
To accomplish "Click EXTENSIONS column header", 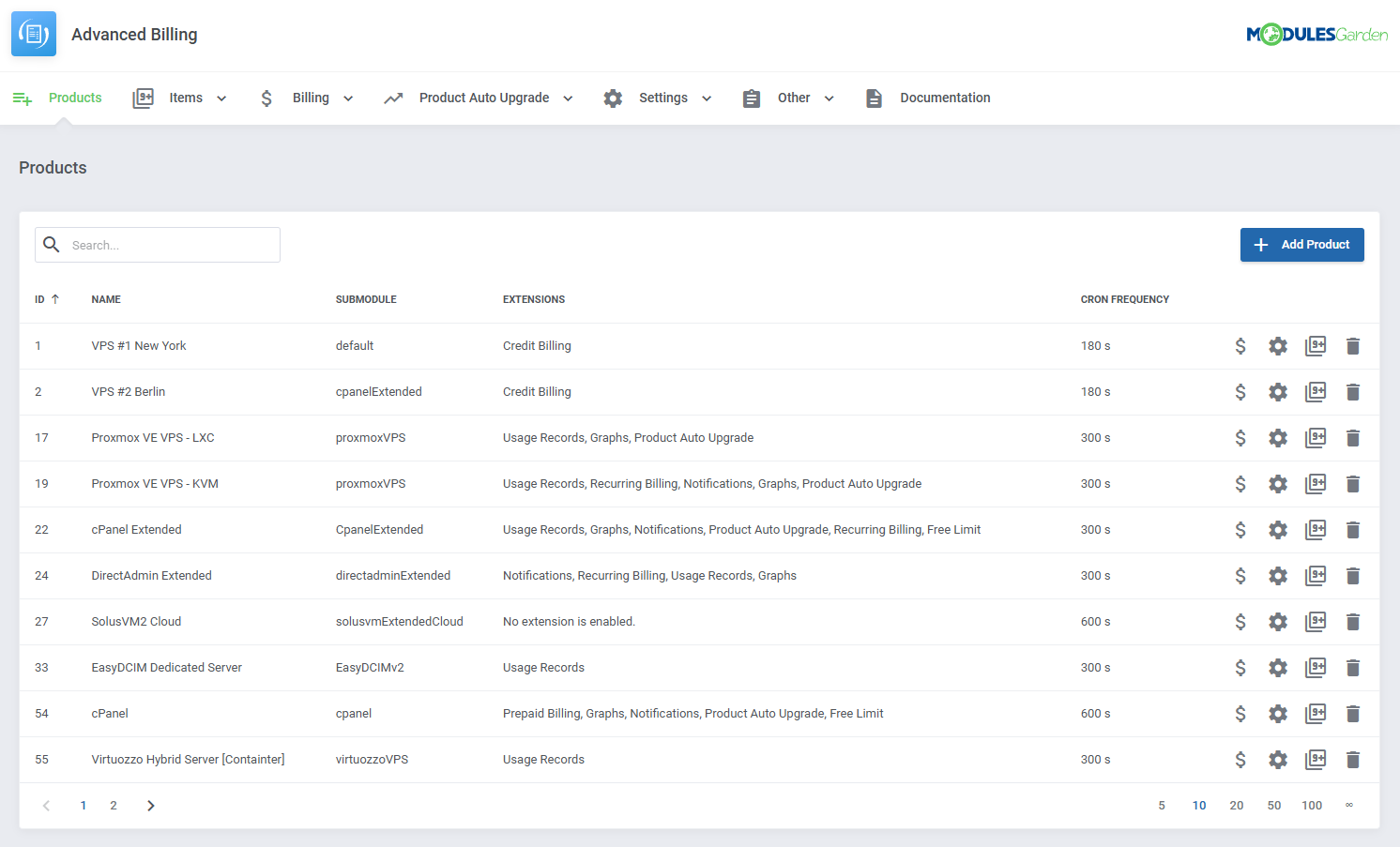I will (x=534, y=299).
